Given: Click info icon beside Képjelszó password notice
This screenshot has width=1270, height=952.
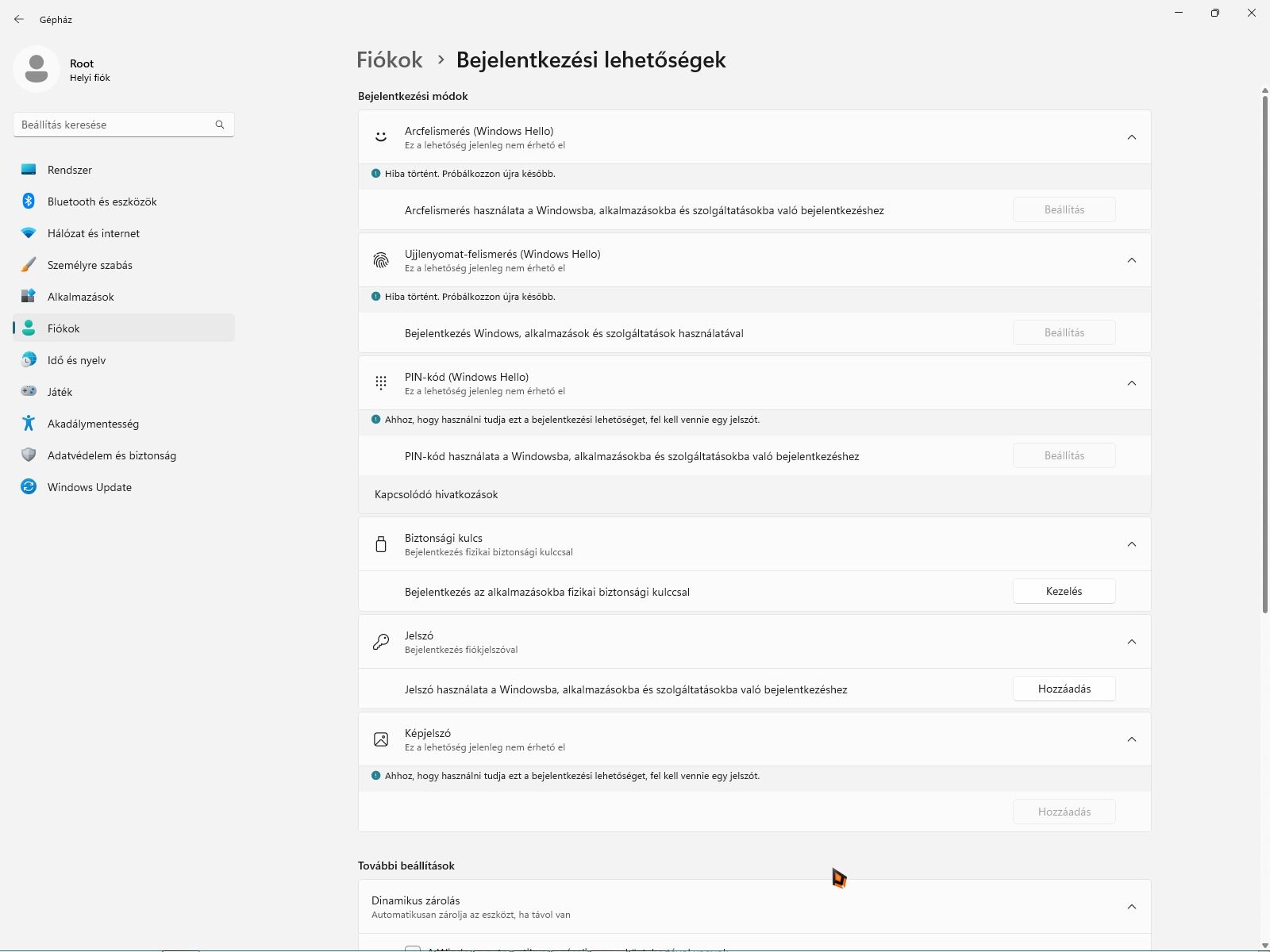Looking at the screenshot, I should point(376,775).
